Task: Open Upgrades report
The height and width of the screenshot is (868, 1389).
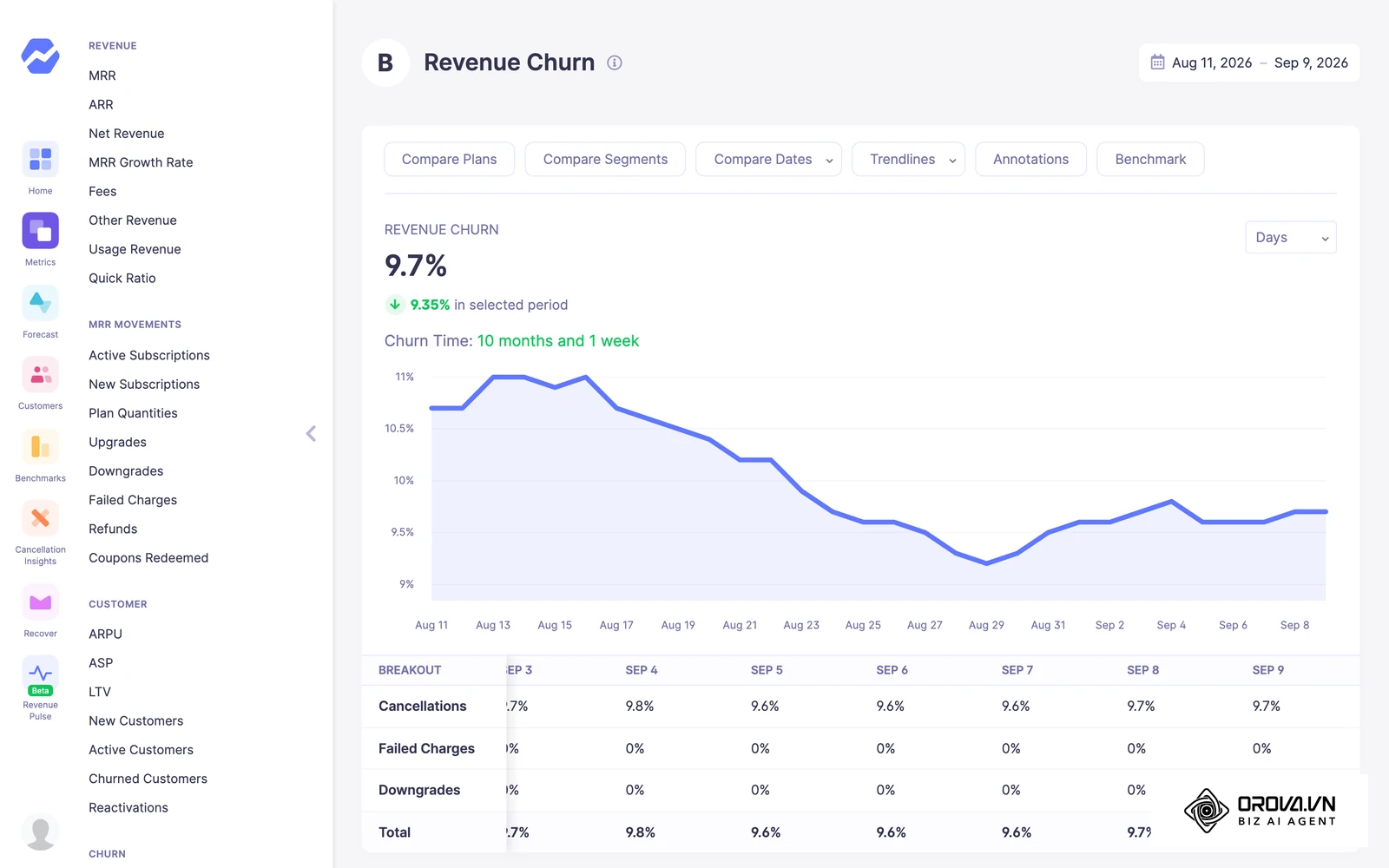Action: tap(117, 442)
